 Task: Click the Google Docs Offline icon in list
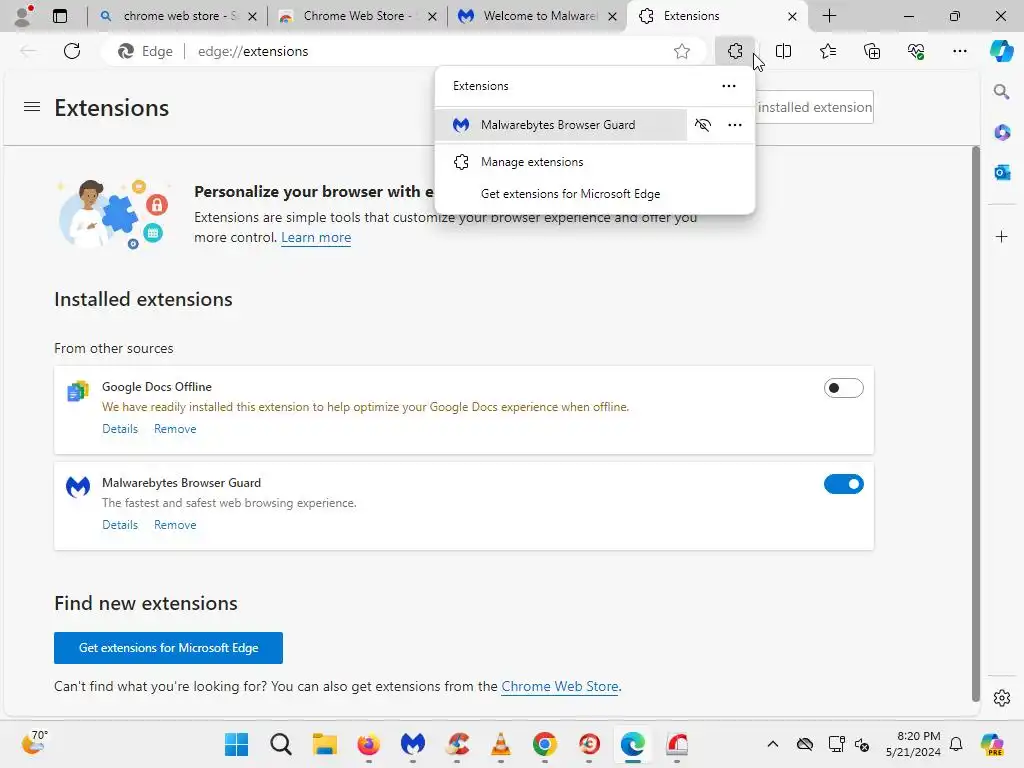tap(78, 391)
